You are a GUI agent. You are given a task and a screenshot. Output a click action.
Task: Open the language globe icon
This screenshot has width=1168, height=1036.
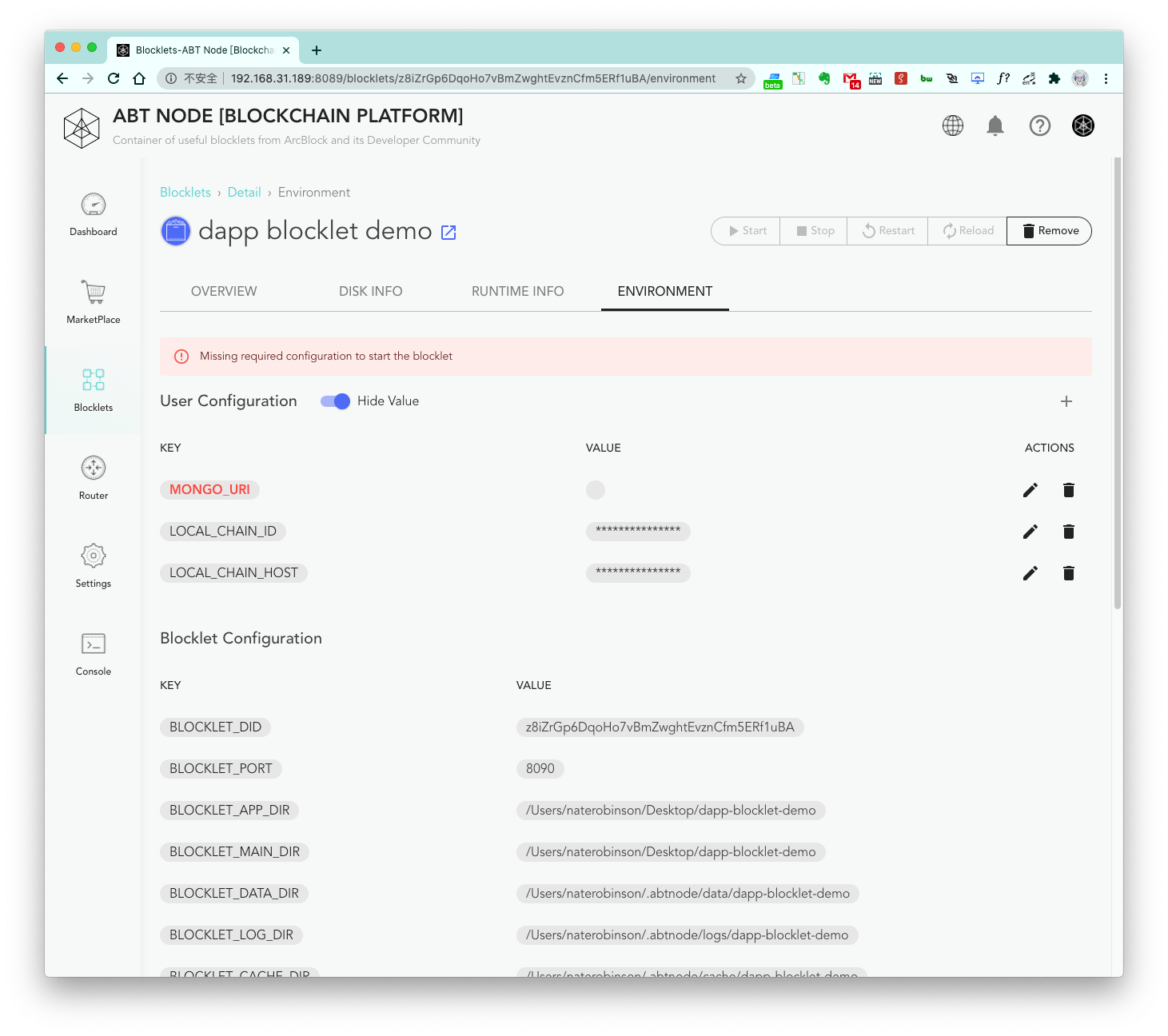pos(953,126)
